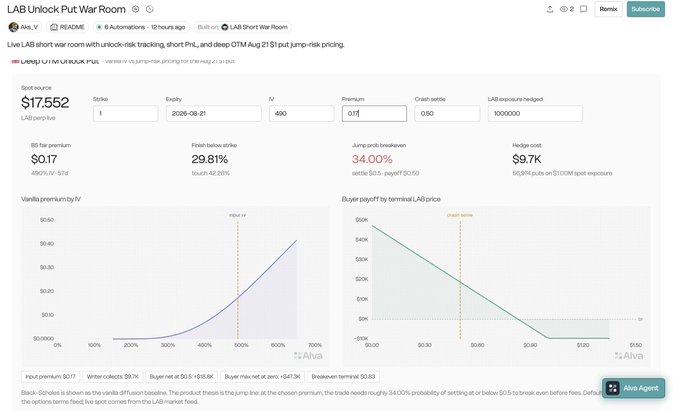This screenshot has width=679, height=411.
Task: Open history clock icon beside title
Action: 150,9
